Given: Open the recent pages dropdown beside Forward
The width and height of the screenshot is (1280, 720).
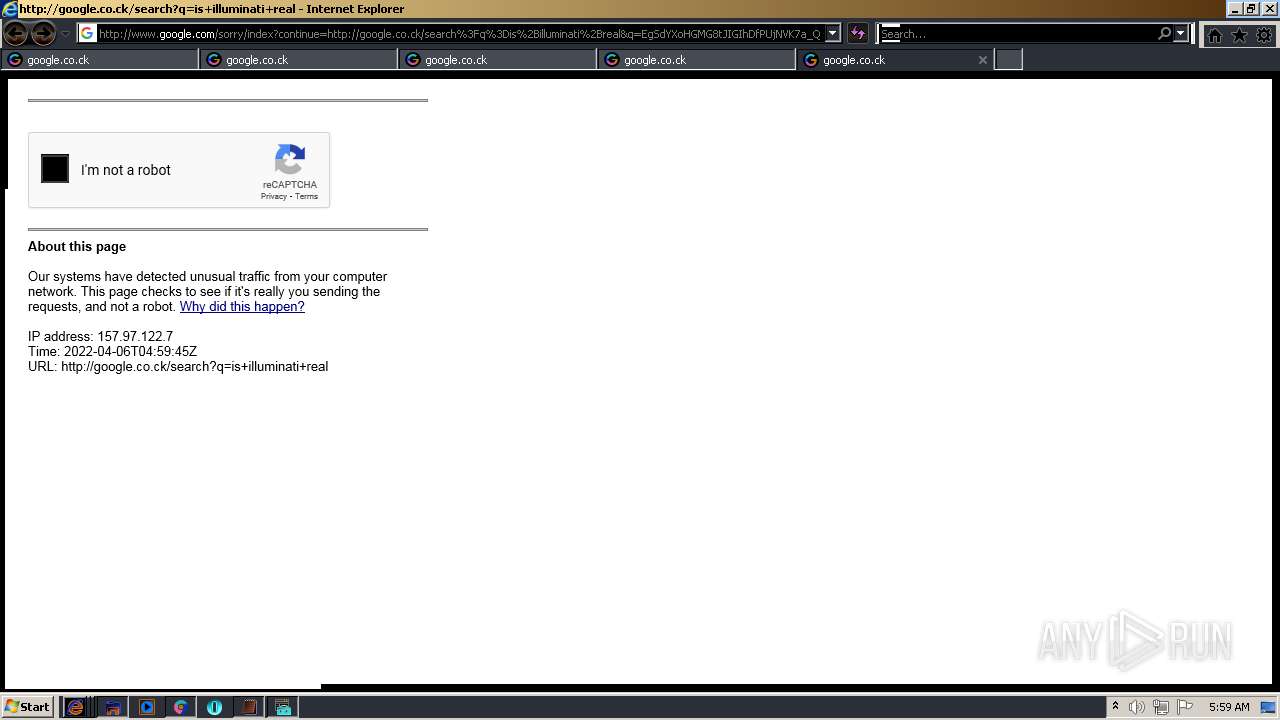Looking at the screenshot, I should pos(66,34).
